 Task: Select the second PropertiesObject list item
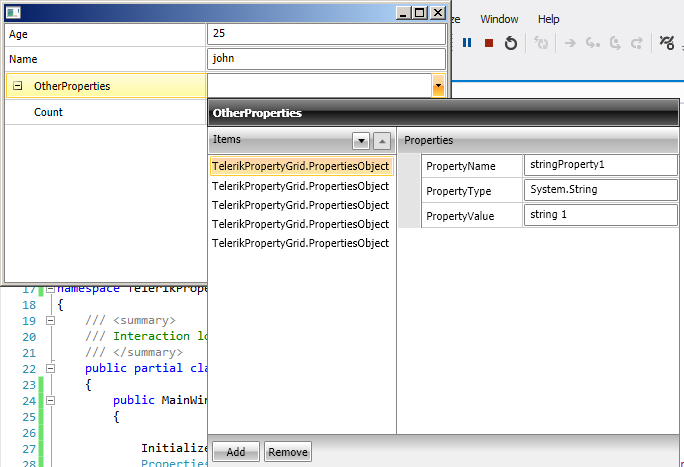click(301, 186)
